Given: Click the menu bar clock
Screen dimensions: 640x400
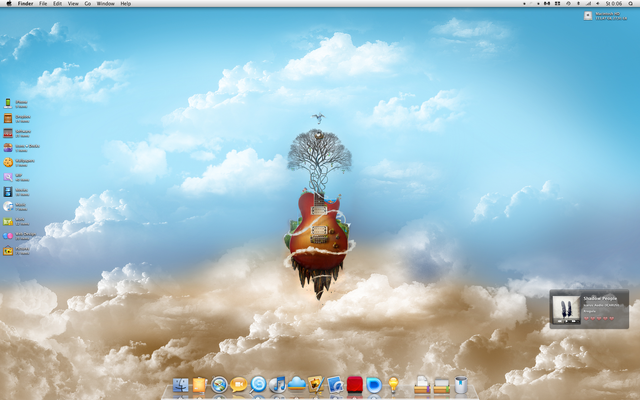Looking at the screenshot, I should click(x=614, y=3).
